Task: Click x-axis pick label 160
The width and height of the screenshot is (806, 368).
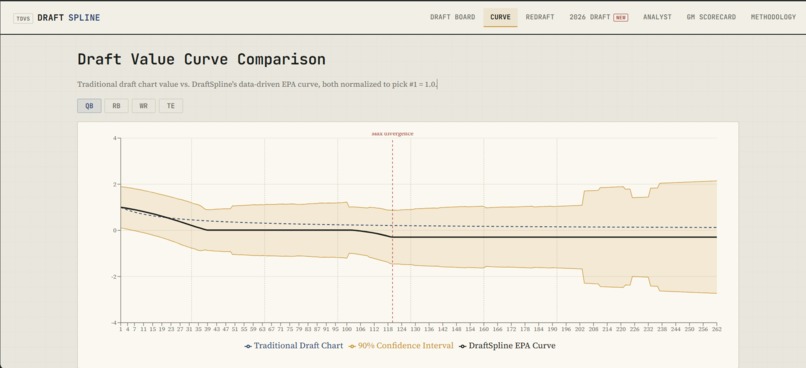Action: point(484,329)
